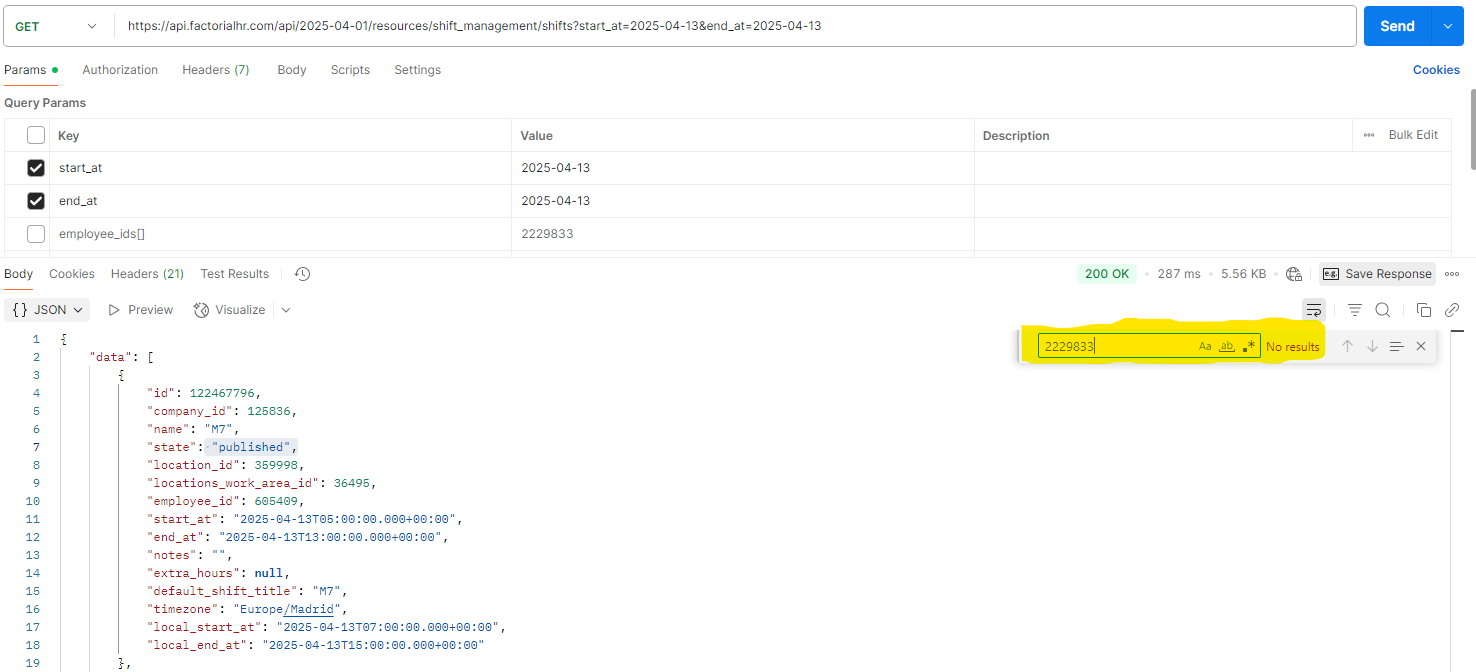Open the JSON format dropdown
Image resolution: width=1476 pixels, height=672 pixels.
48,310
